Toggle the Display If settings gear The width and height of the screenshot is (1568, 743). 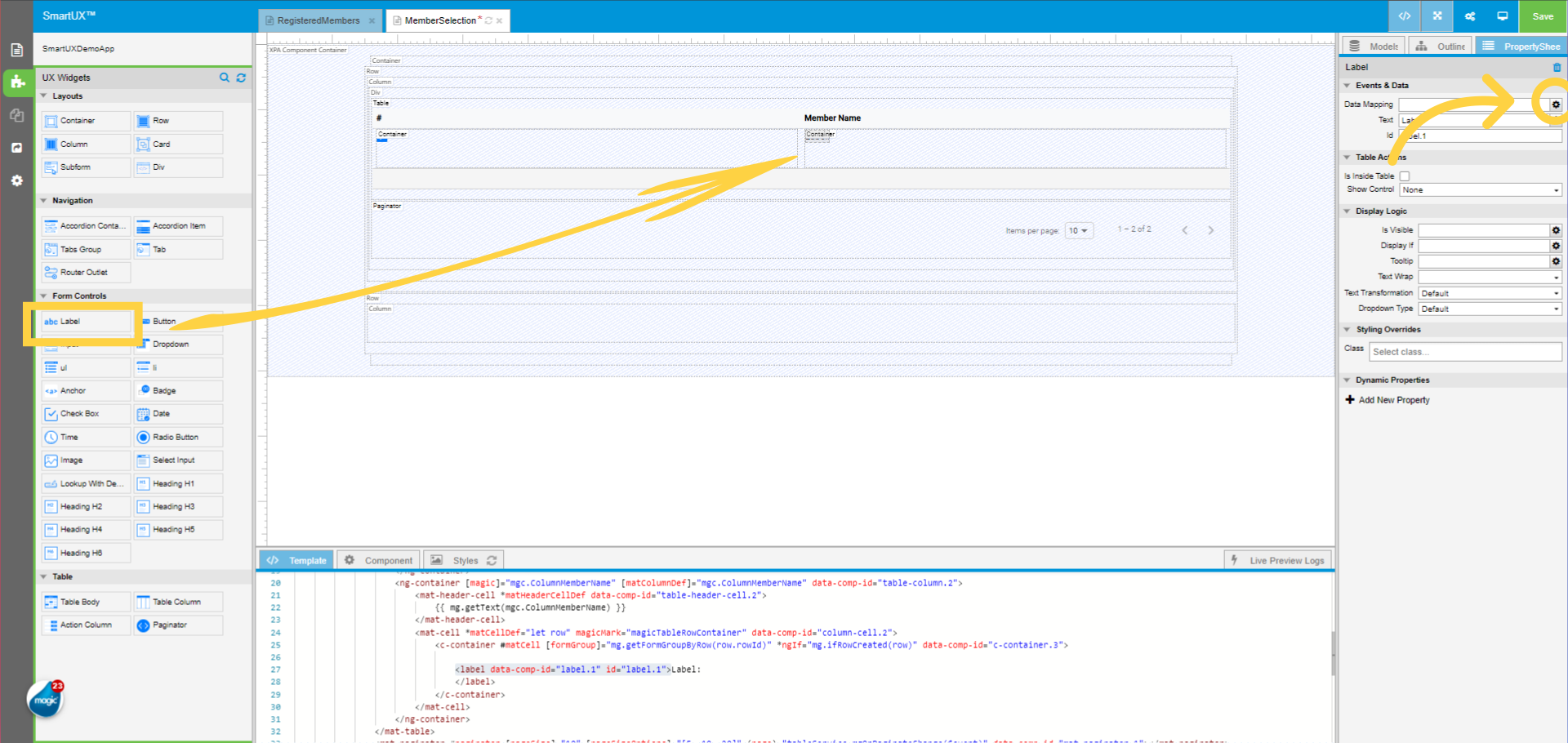[x=1555, y=245]
